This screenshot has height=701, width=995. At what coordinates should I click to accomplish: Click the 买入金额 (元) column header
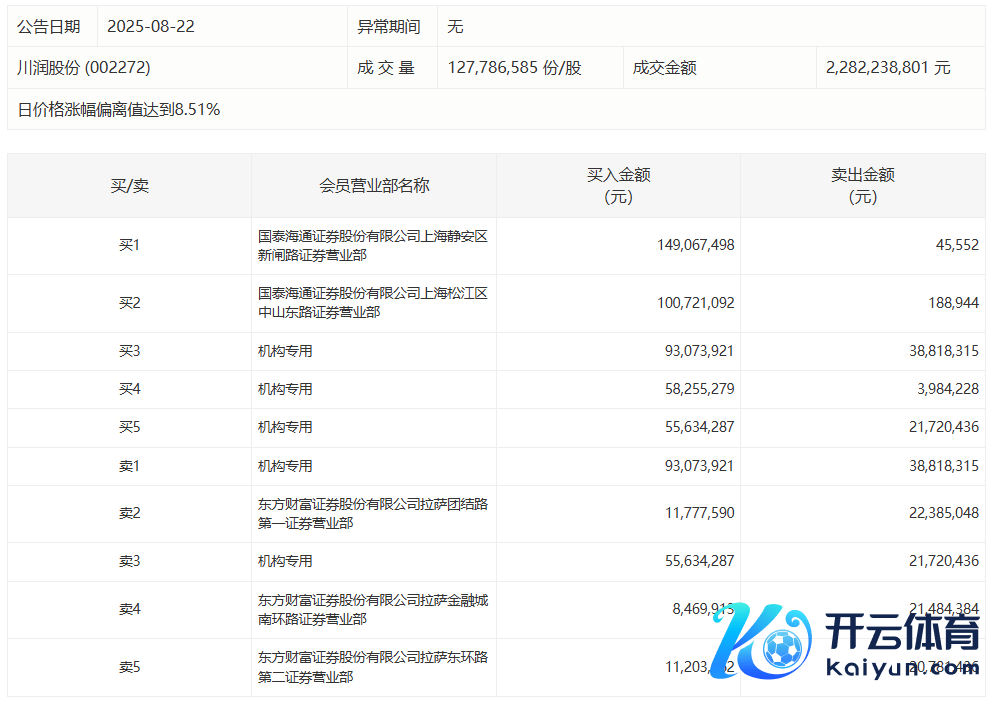pos(618,186)
